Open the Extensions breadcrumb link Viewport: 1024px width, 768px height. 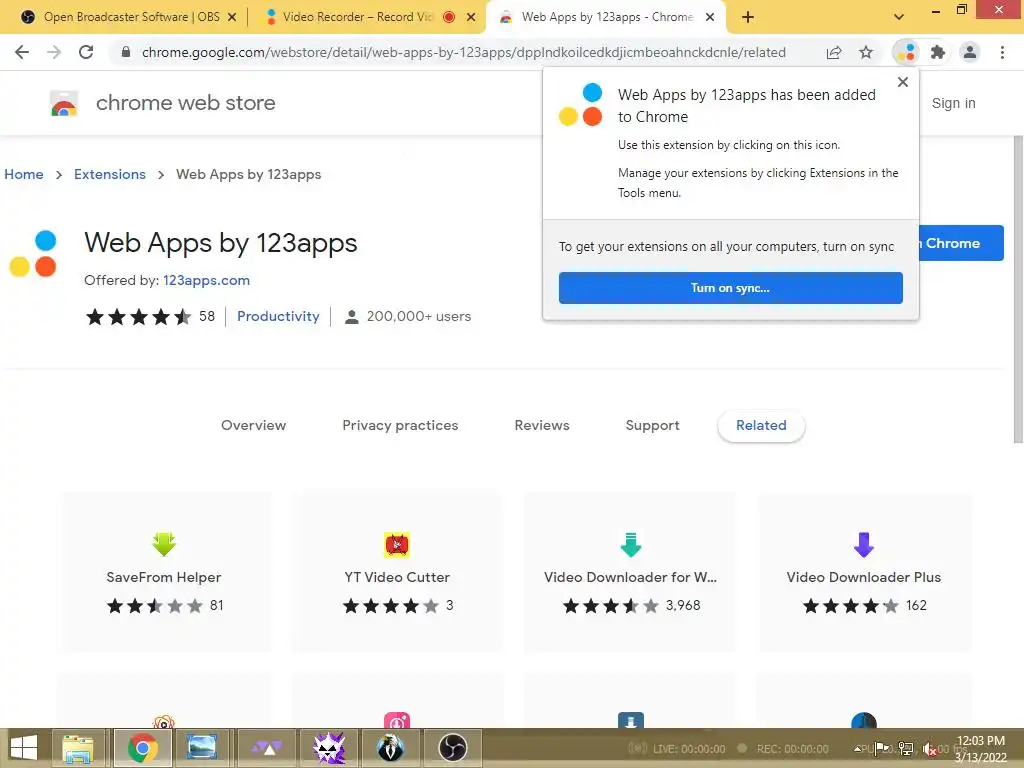[110, 174]
